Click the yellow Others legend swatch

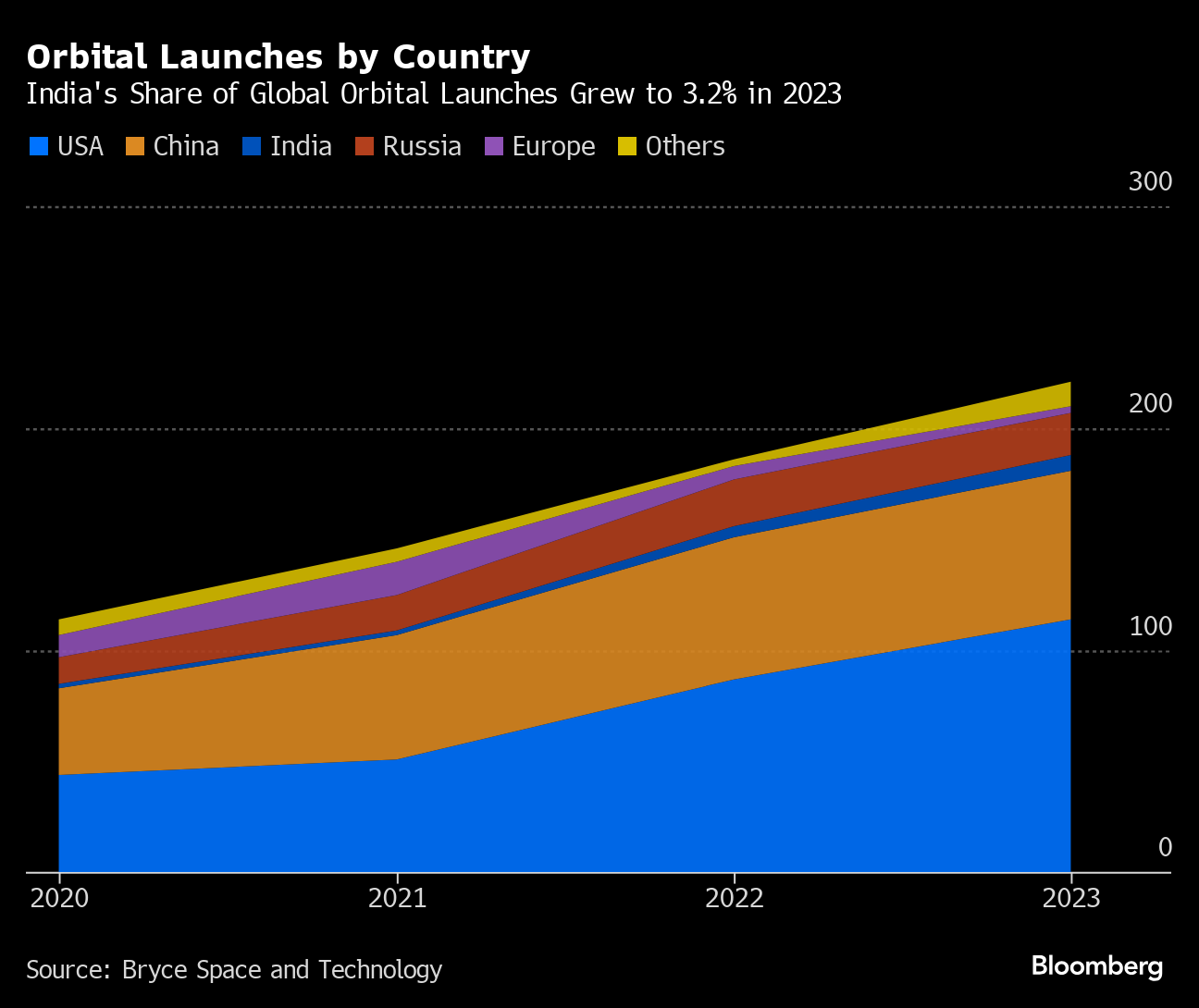coord(627,146)
